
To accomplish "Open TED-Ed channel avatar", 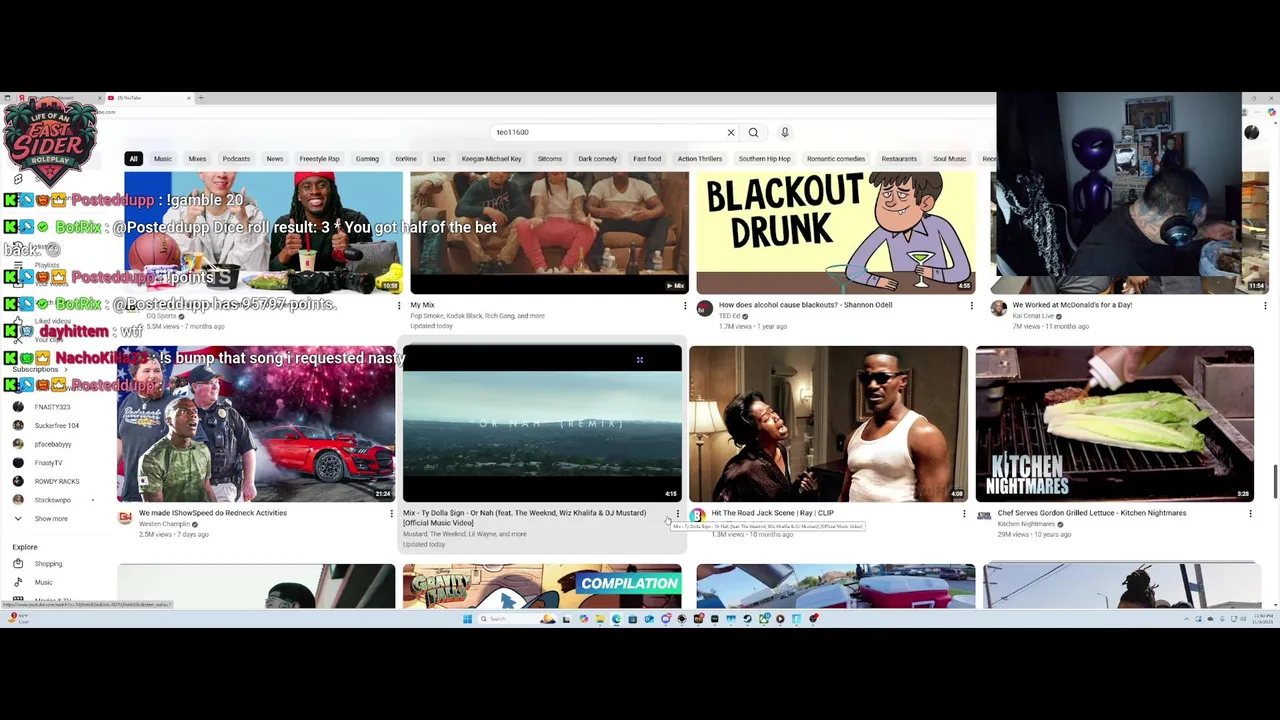I will point(704,308).
